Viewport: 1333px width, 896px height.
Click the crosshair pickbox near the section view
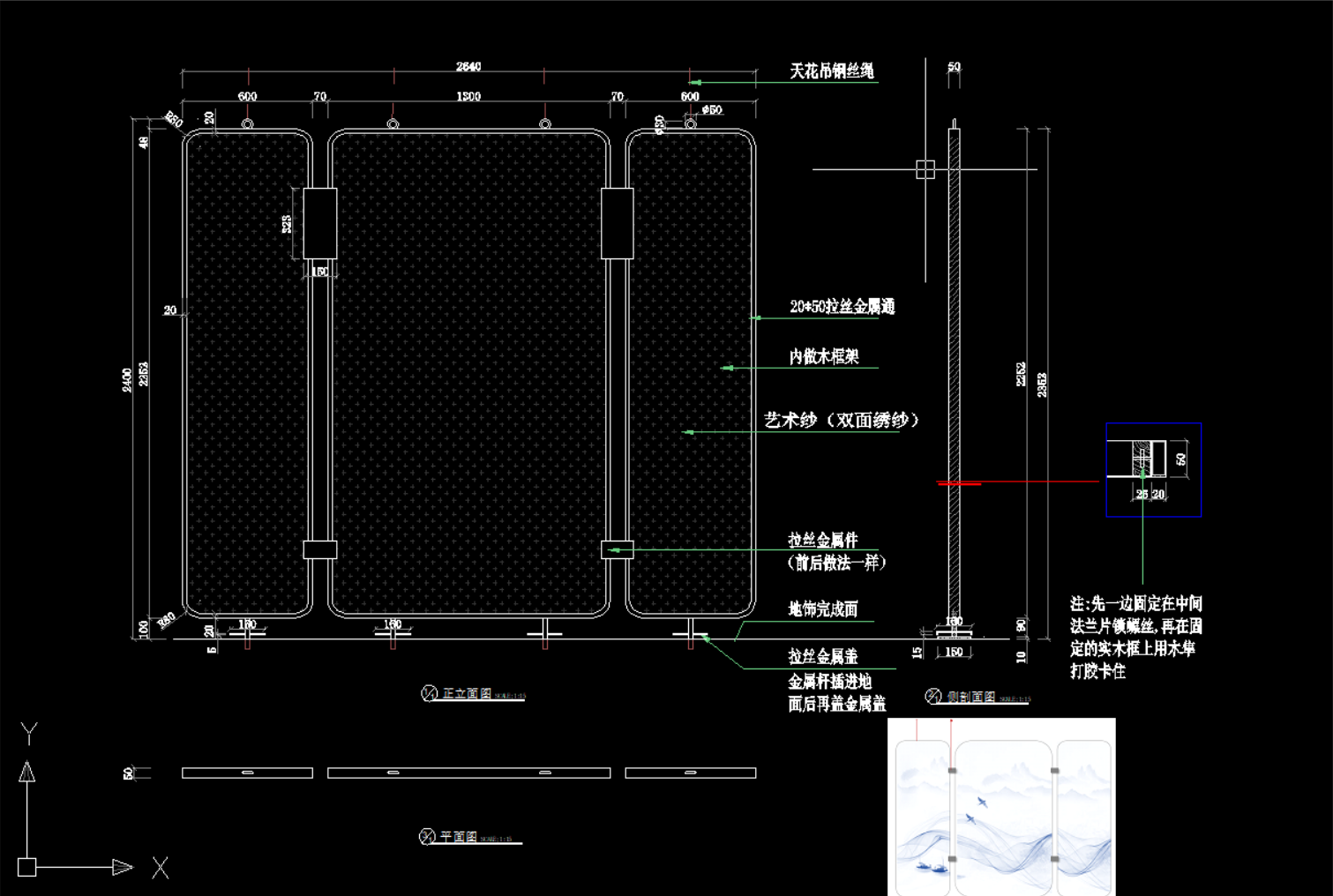[x=925, y=169]
